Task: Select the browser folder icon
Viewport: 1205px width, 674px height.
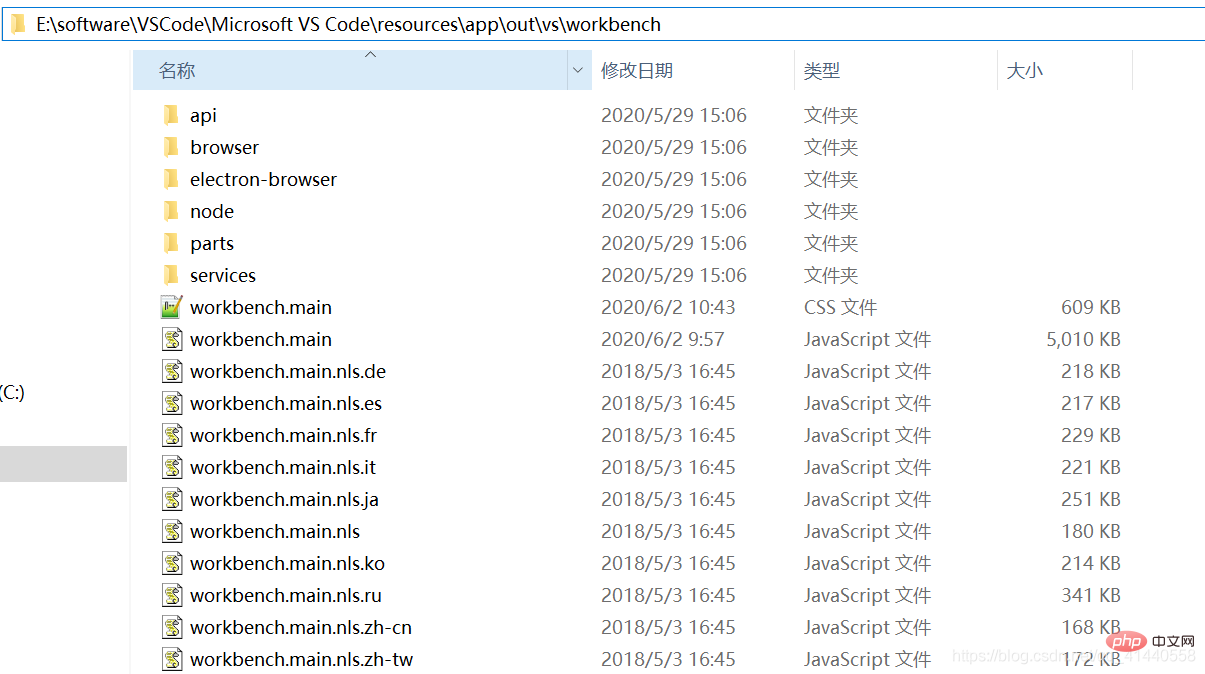Action: [171, 147]
